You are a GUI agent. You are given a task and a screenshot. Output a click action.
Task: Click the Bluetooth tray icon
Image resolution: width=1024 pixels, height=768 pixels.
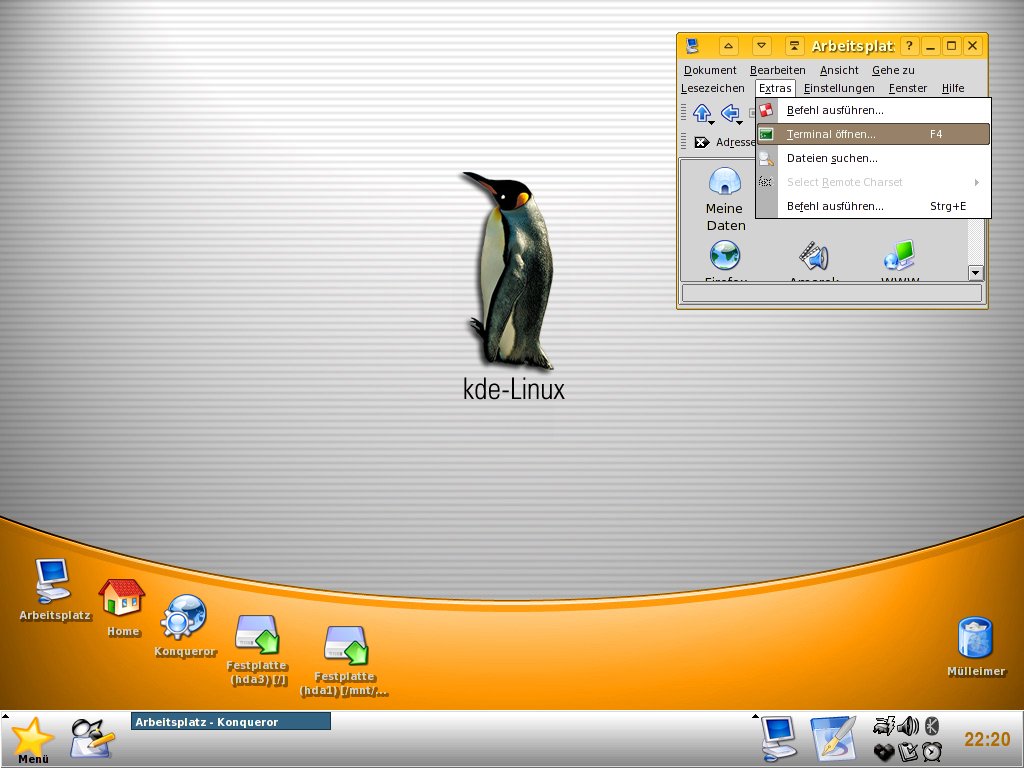933,726
